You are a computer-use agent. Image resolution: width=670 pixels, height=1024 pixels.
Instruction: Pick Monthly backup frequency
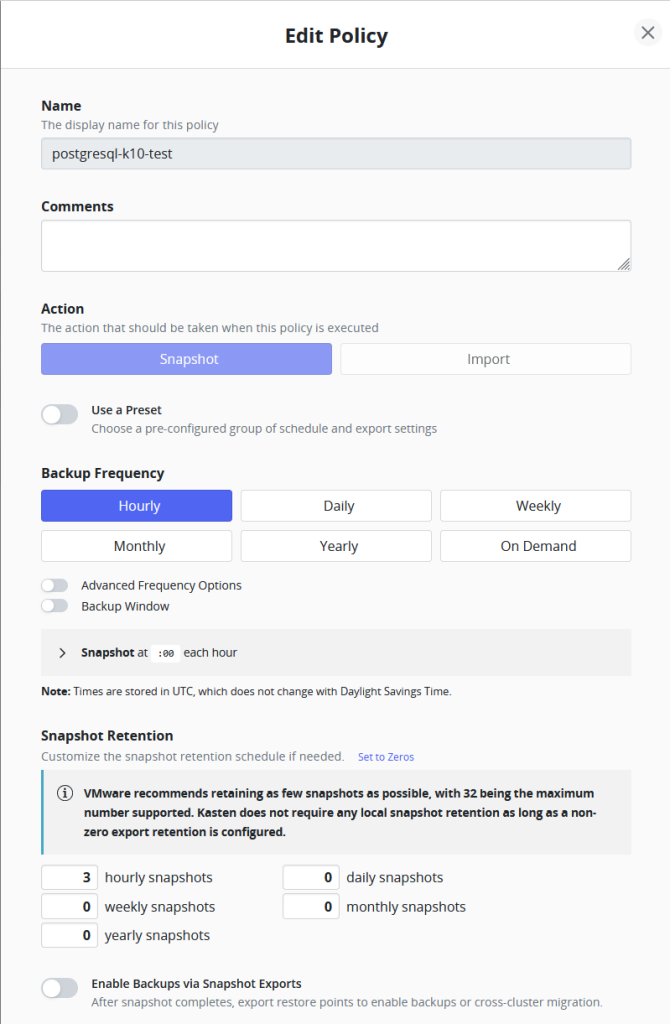137,546
